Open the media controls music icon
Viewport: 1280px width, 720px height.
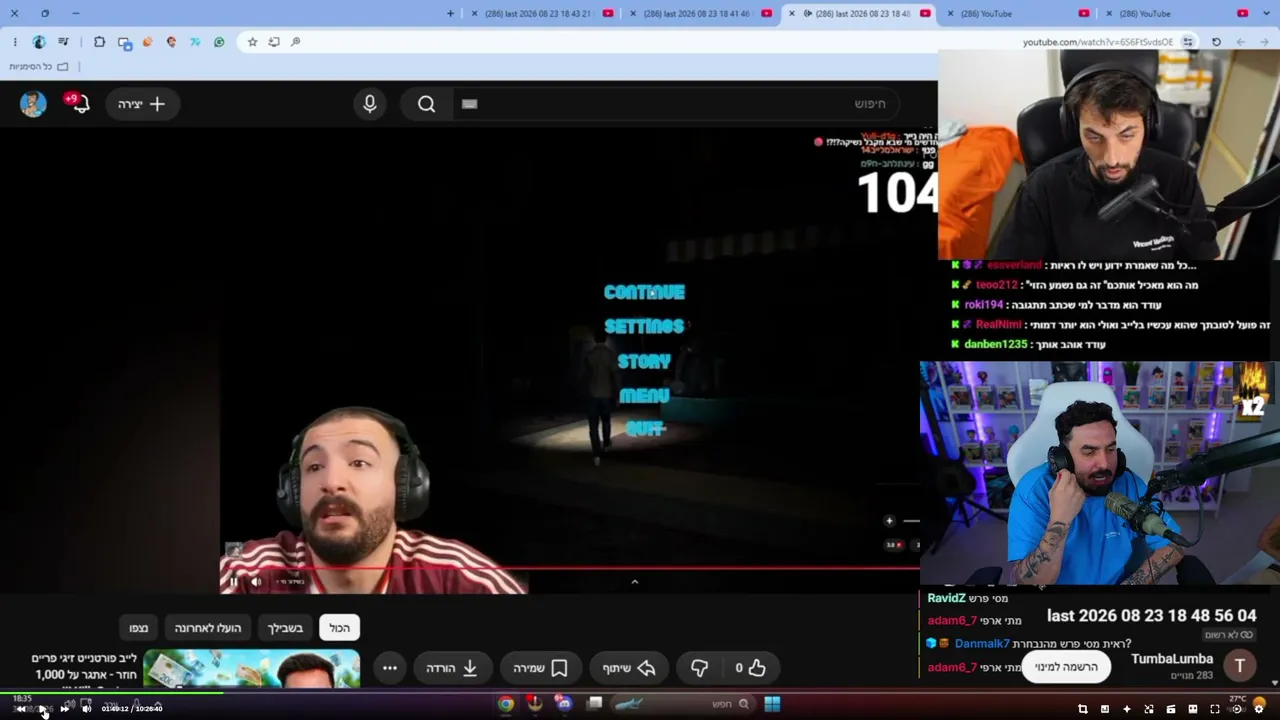pos(64,42)
